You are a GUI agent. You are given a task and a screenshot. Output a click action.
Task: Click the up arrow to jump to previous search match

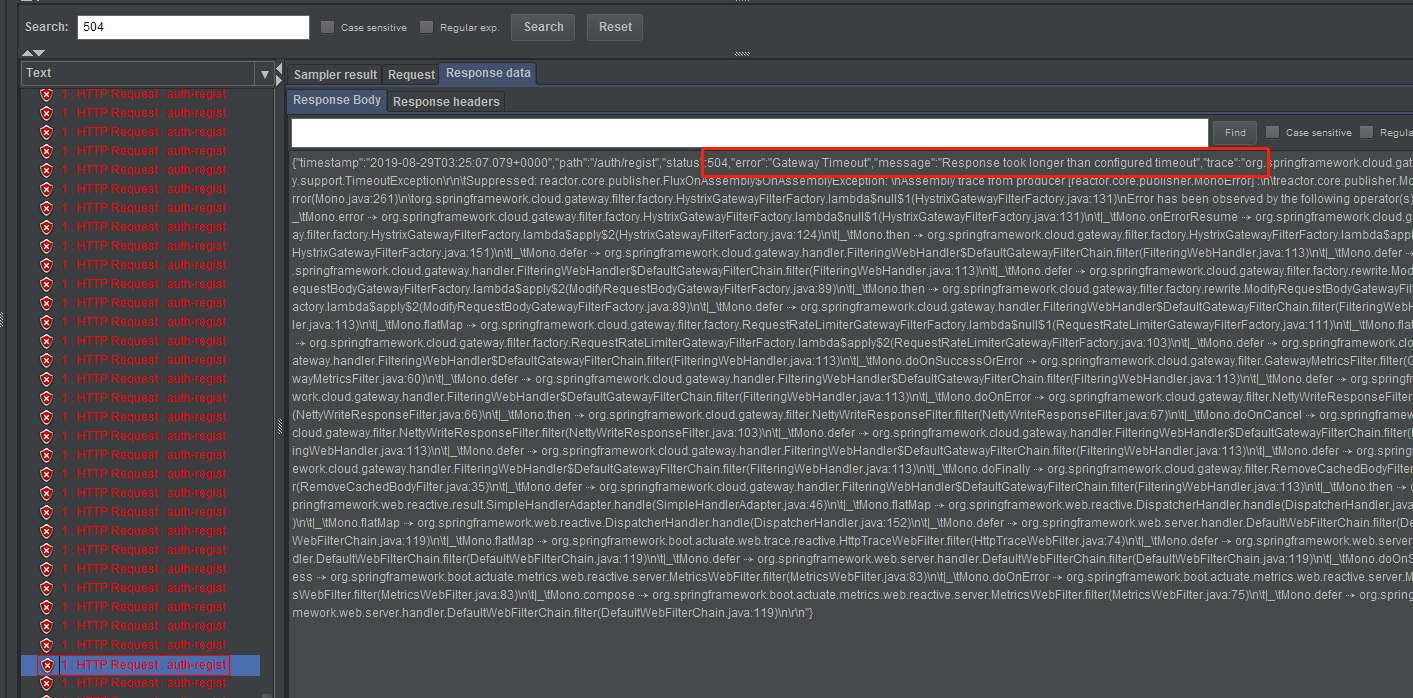pos(27,53)
